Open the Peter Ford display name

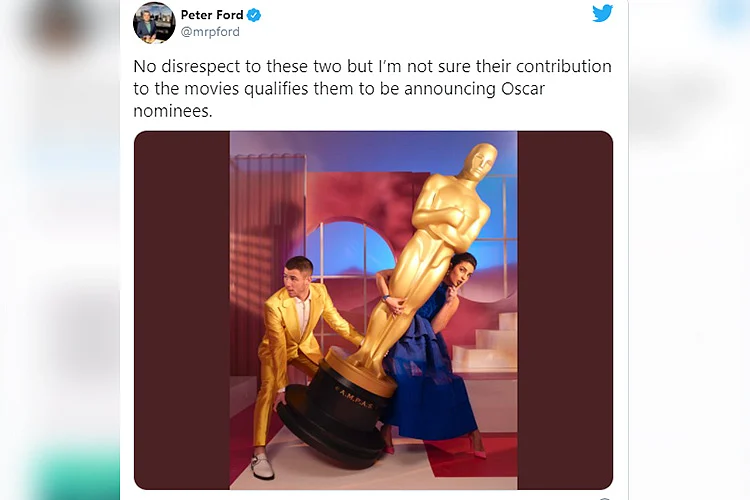[212, 15]
